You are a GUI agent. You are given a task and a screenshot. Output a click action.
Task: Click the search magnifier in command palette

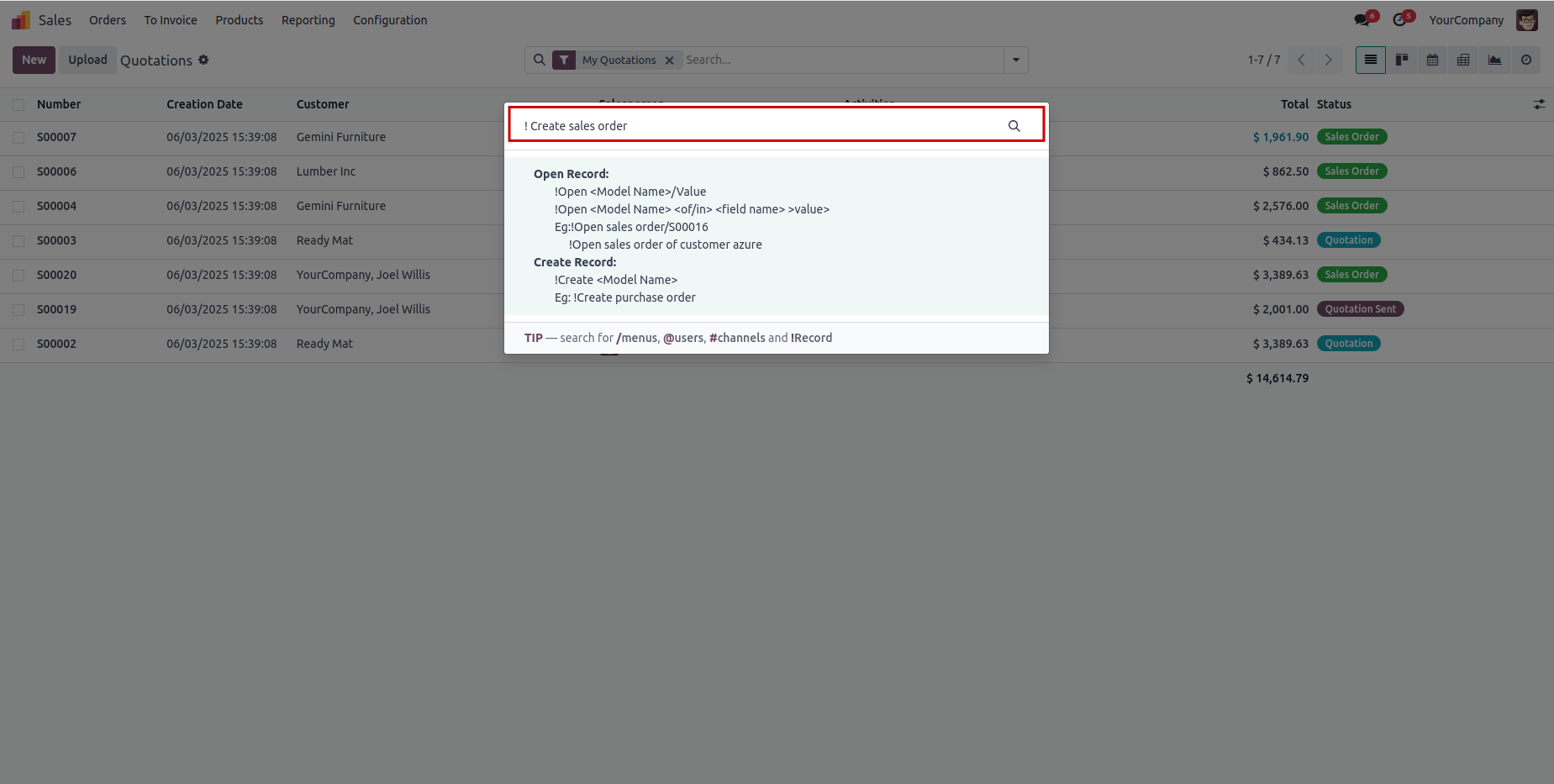pos(1014,126)
